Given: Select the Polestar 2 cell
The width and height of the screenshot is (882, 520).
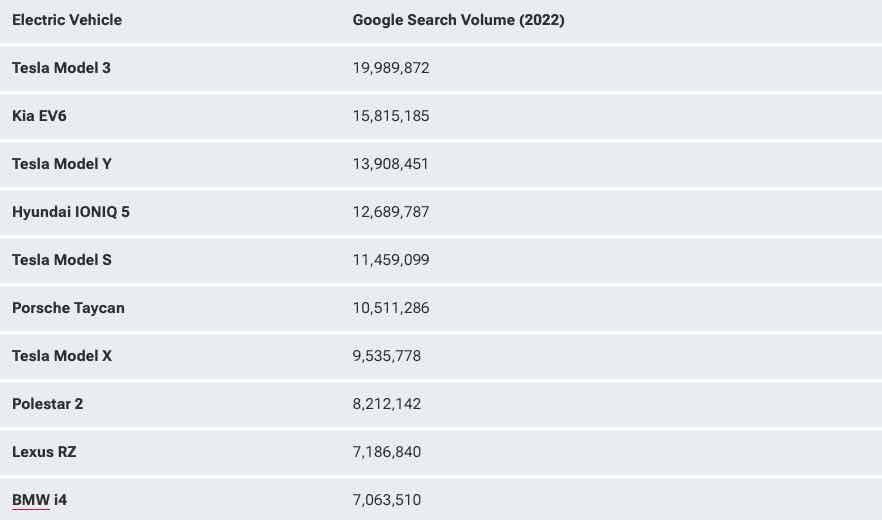Looking at the screenshot, I should click(x=47, y=404).
